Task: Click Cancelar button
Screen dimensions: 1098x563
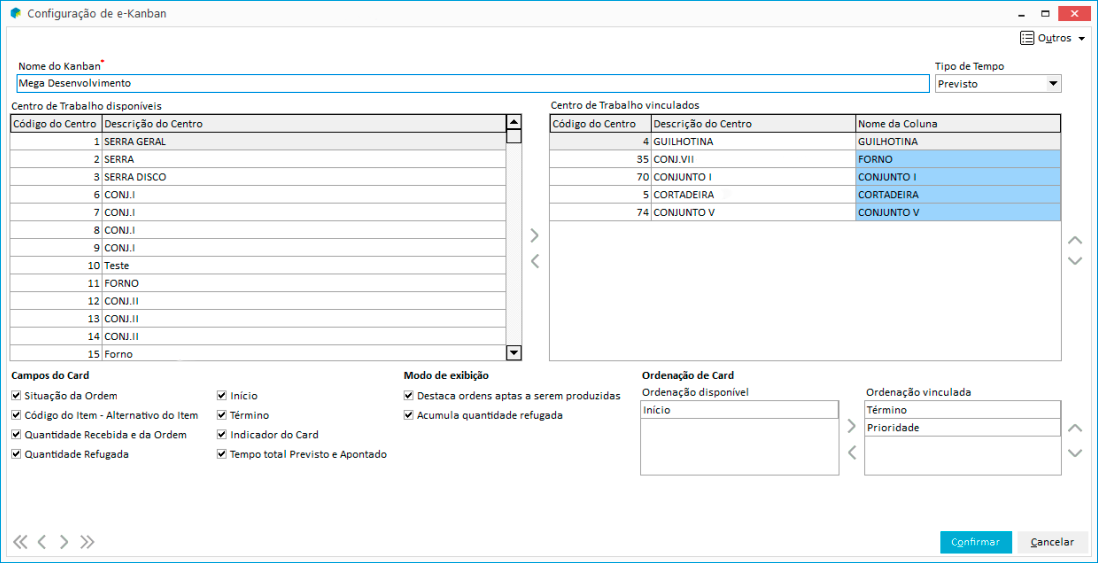Action: coord(1052,542)
